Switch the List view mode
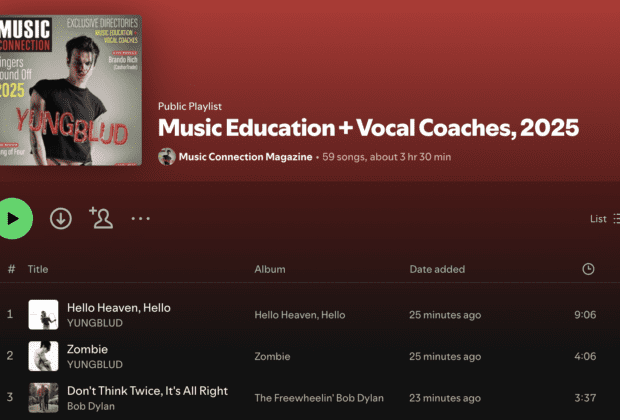This screenshot has height=420, width=620. [605, 219]
